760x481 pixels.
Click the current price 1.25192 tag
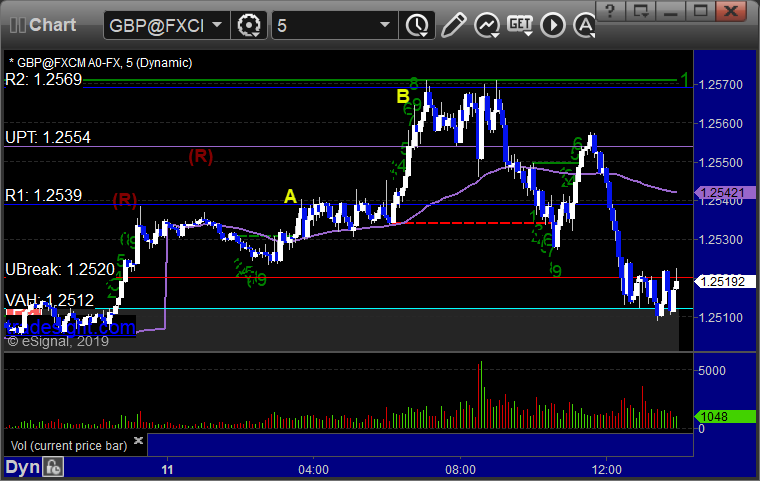(x=725, y=281)
